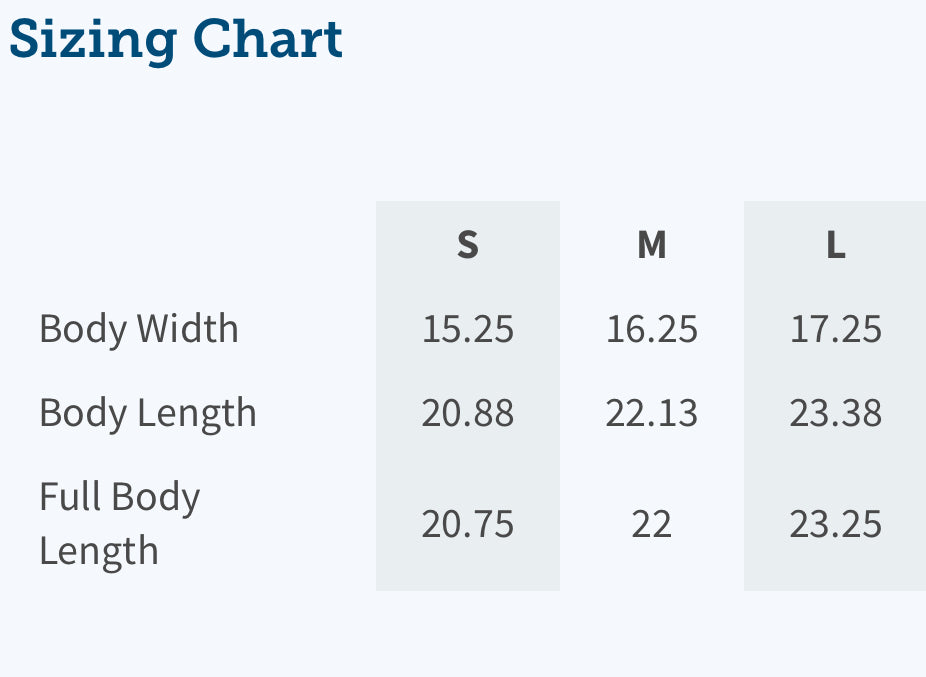Select the S size column header

[x=468, y=245]
